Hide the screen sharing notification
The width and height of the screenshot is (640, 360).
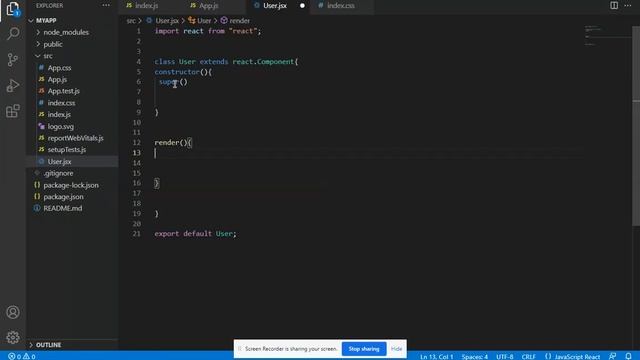[396, 349]
